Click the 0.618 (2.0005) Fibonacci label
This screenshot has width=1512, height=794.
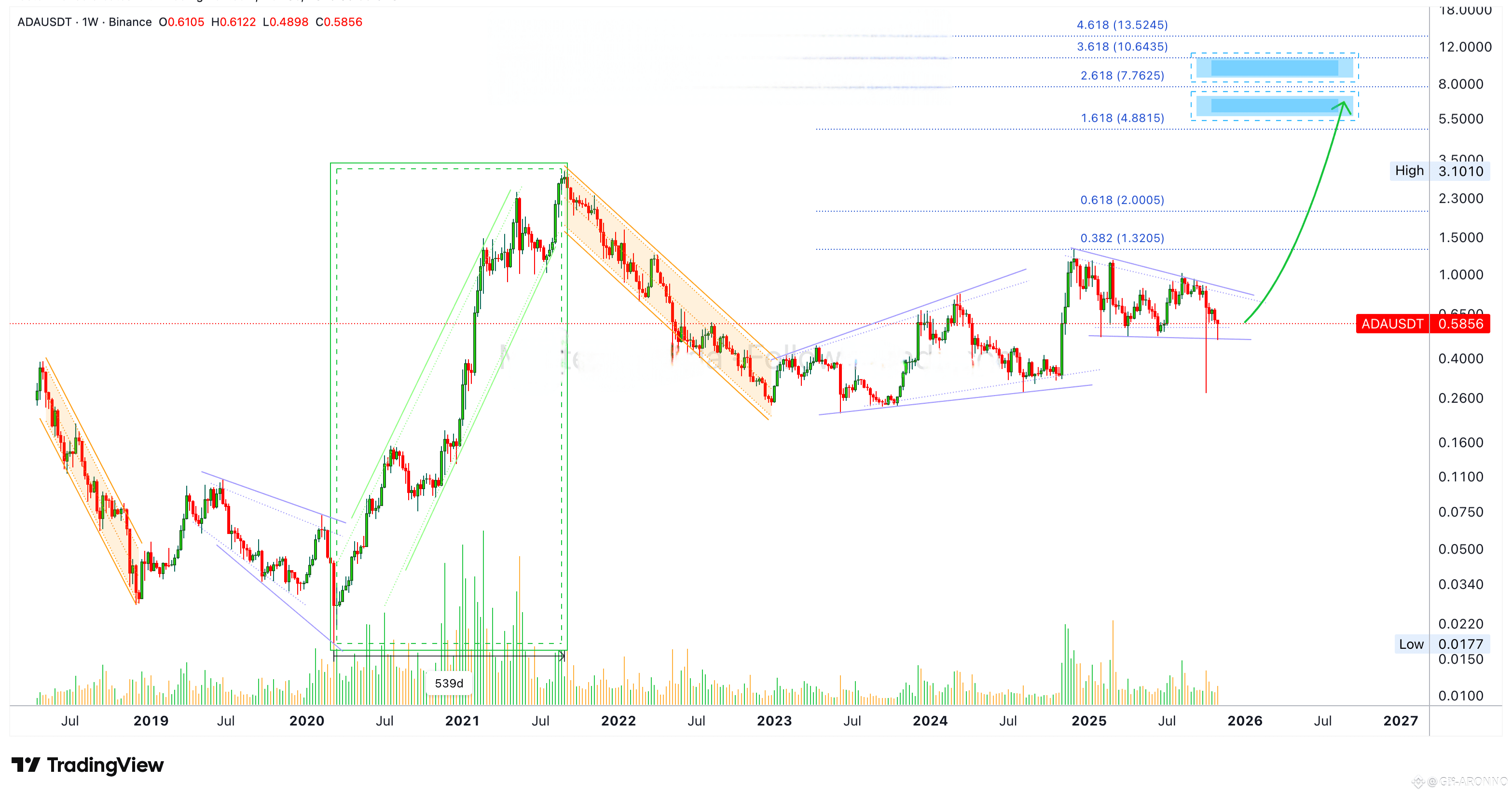pyautogui.click(x=1122, y=200)
